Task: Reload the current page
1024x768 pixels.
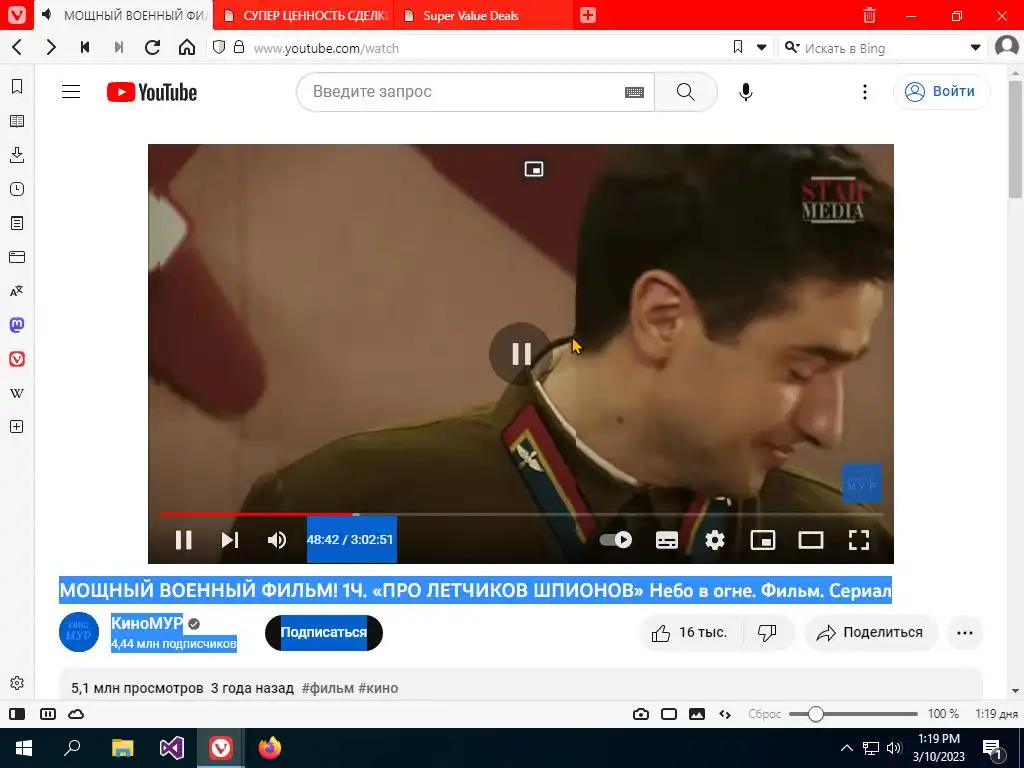Action: (153, 47)
